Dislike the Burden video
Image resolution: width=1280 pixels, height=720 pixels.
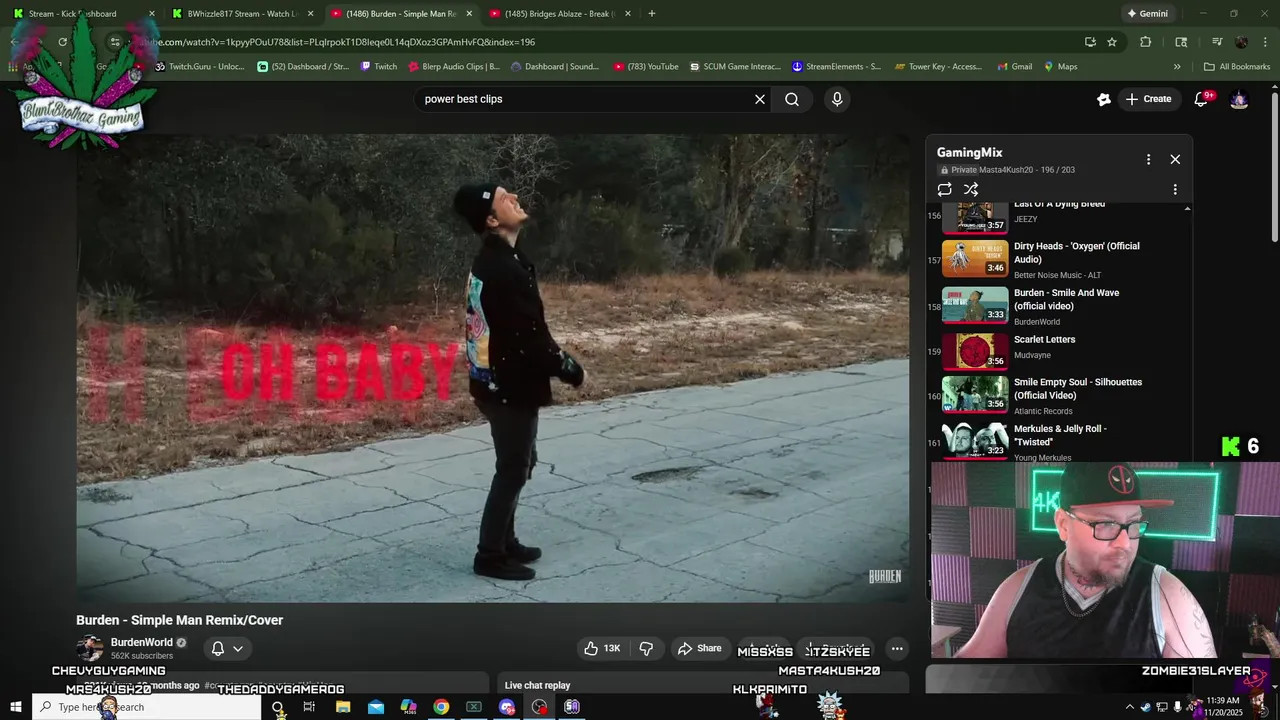point(646,648)
